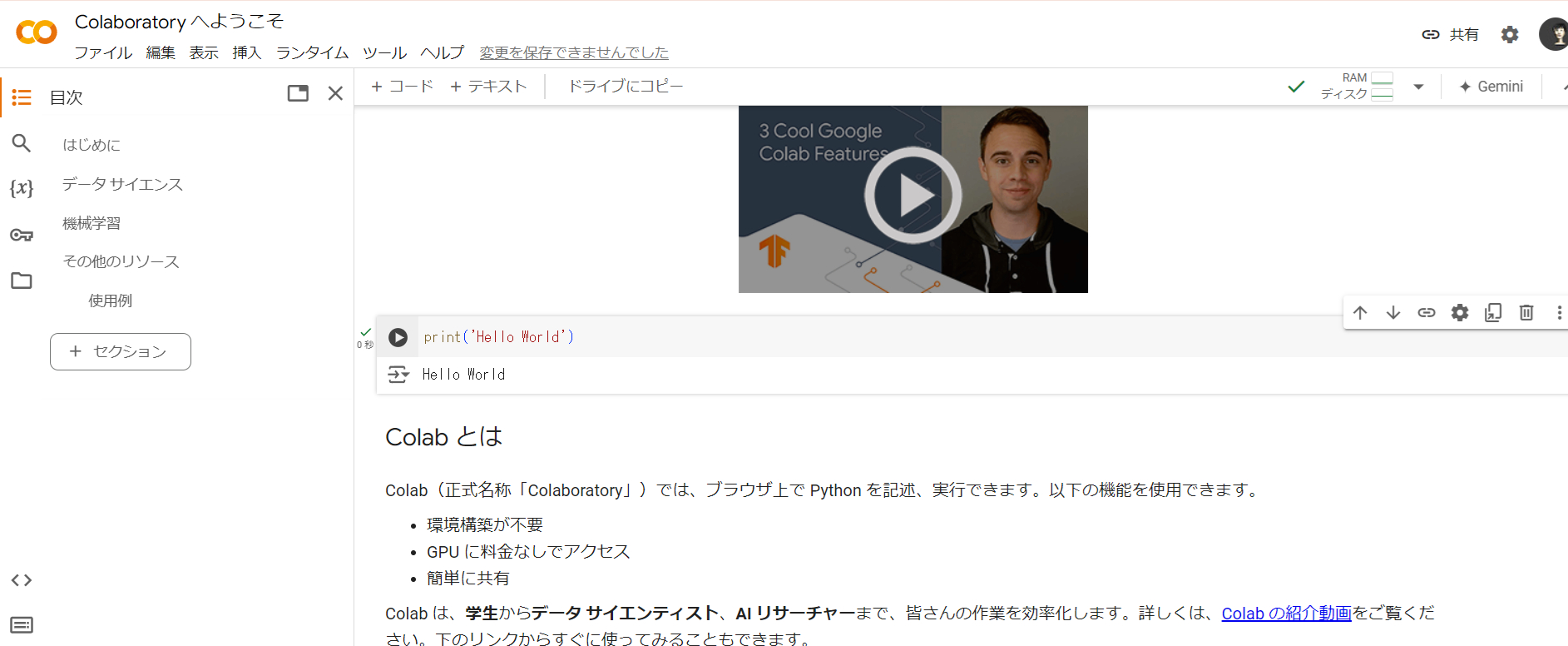Open the 表示 menu

pos(204,52)
